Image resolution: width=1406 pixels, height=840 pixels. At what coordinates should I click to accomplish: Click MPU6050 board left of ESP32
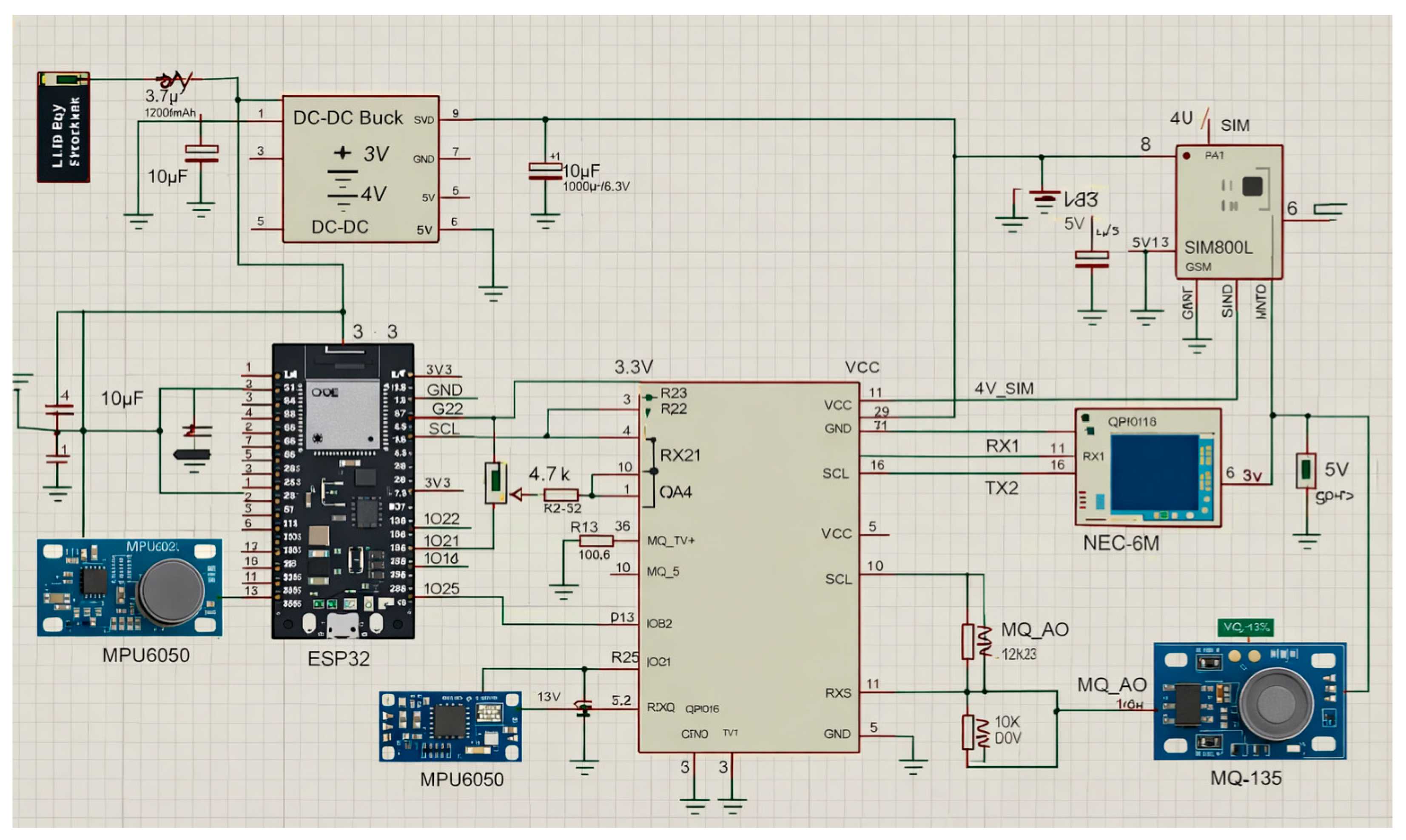pyautogui.click(x=129, y=587)
